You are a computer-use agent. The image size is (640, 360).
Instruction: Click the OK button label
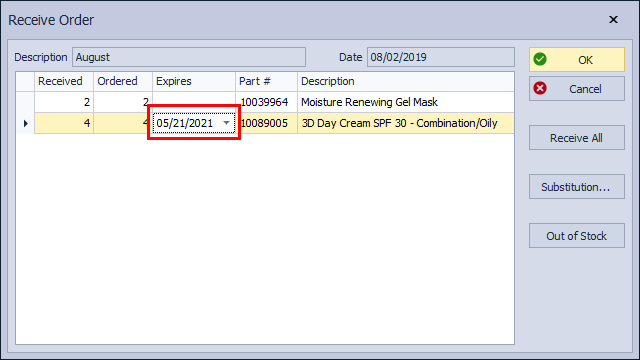585,60
